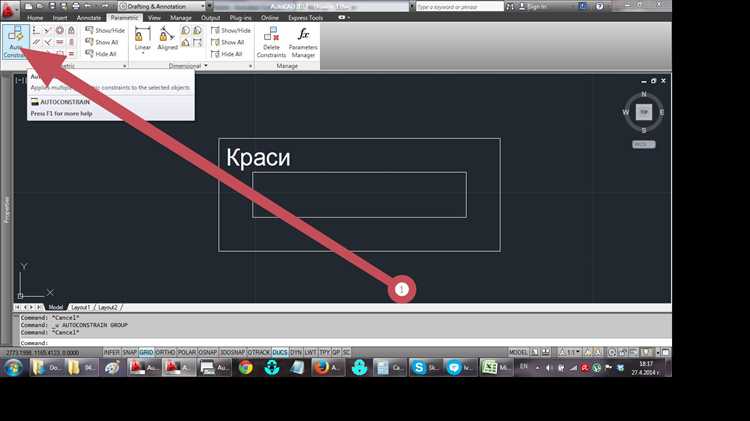Click the Plot printer icon in Quick Access toolbar
750x421 pixels.
click(x=76, y=6)
